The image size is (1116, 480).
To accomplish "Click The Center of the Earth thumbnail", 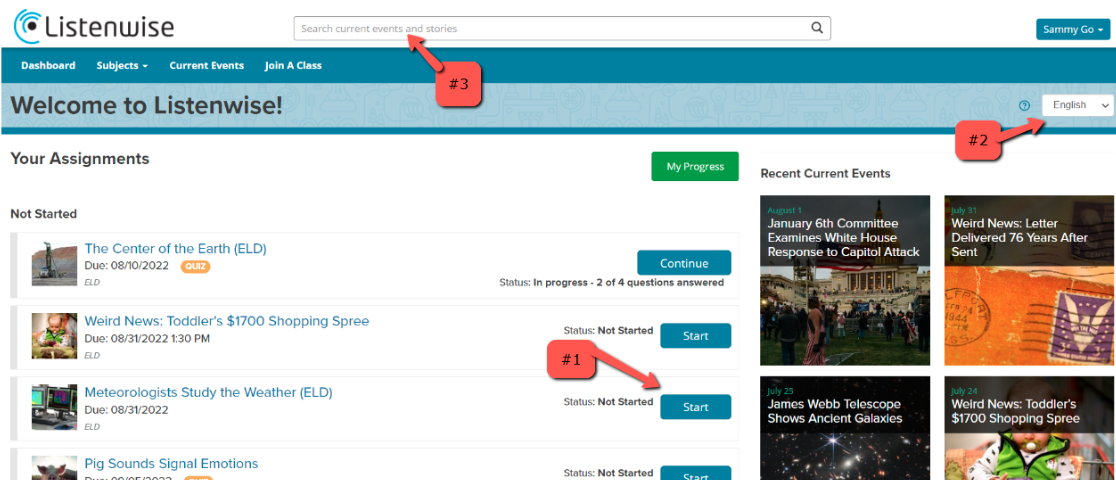I will coord(54,264).
